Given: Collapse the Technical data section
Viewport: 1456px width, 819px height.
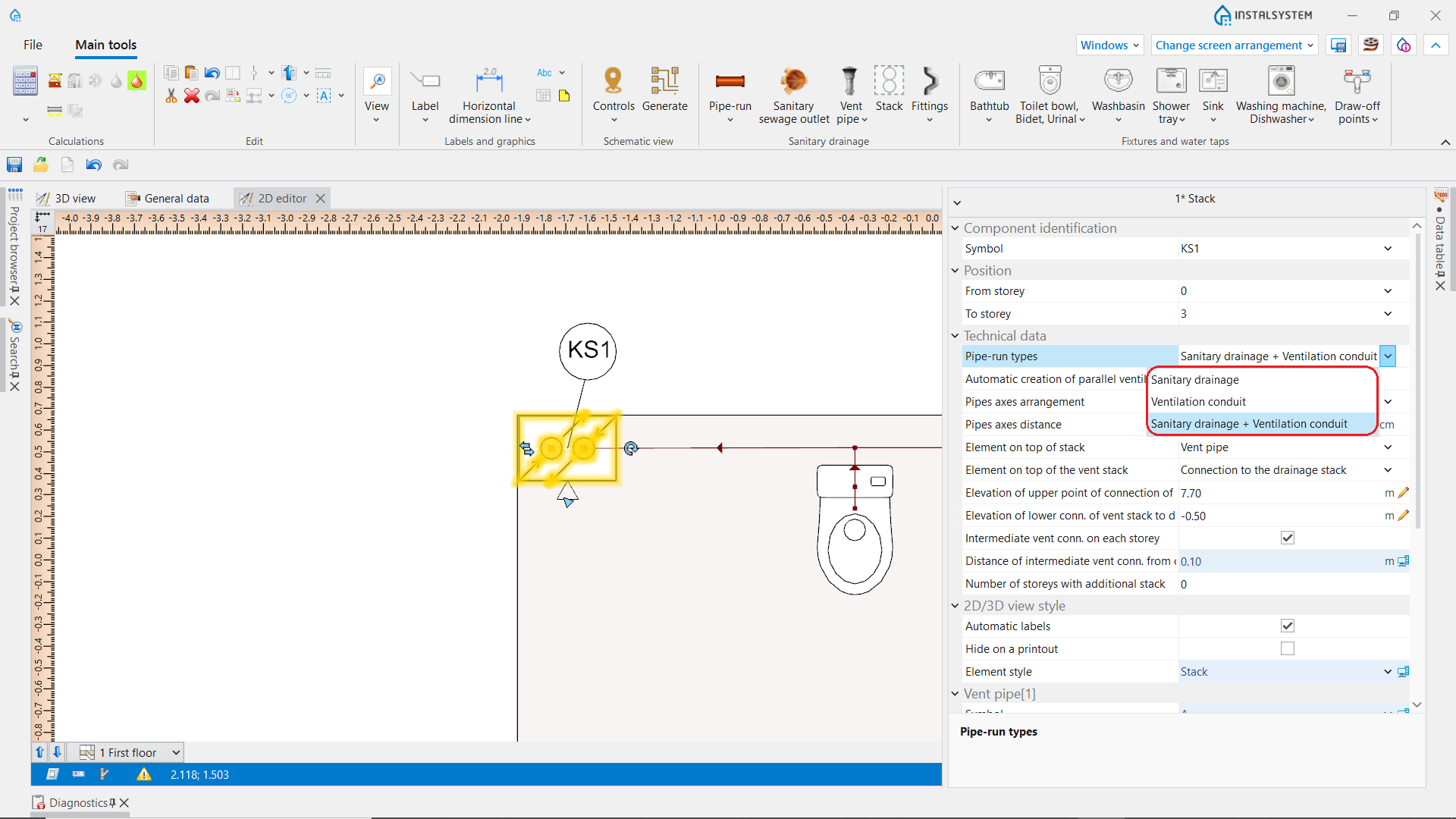Looking at the screenshot, I should point(955,336).
